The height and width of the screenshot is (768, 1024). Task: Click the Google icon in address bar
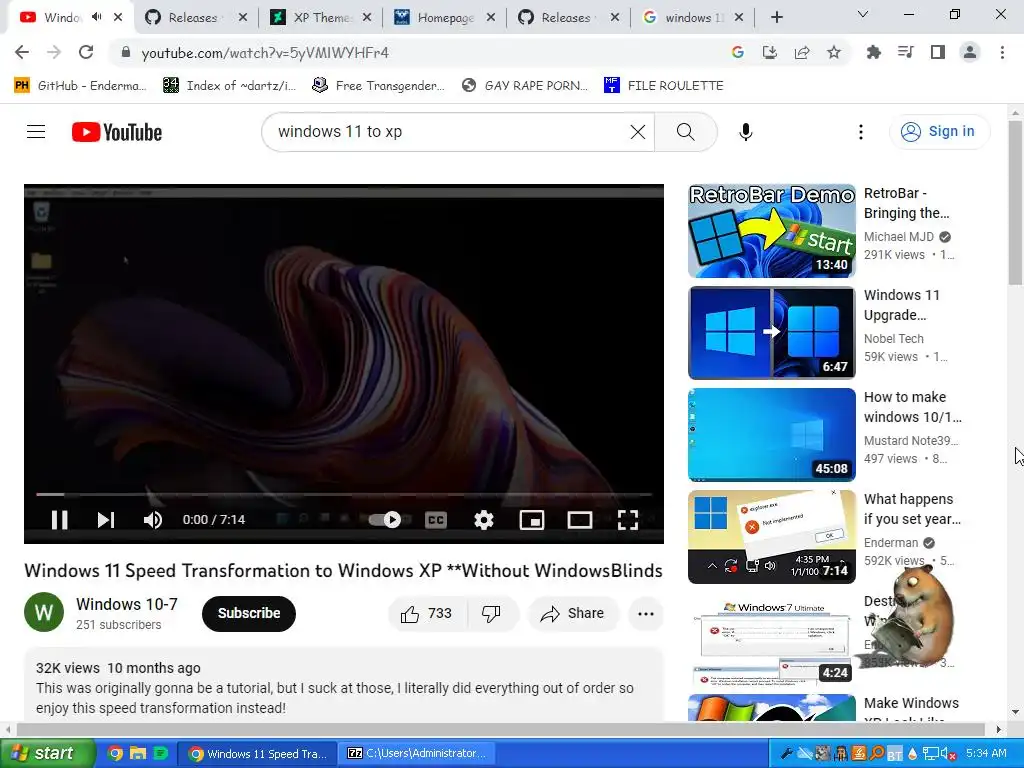[x=738, y=52]
